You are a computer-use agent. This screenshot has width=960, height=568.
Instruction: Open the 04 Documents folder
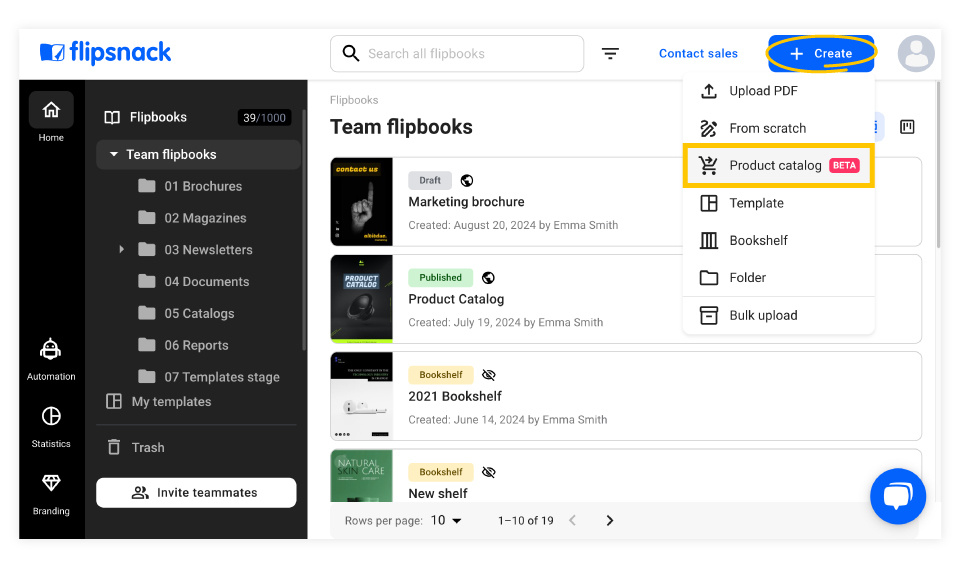[x=194, y=282]
